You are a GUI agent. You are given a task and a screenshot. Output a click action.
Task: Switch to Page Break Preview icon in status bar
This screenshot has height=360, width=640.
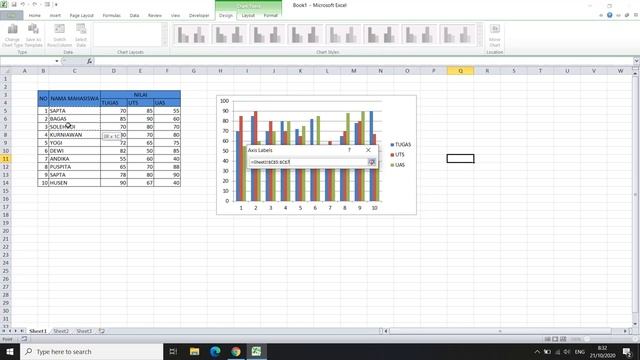click(563, 339)
